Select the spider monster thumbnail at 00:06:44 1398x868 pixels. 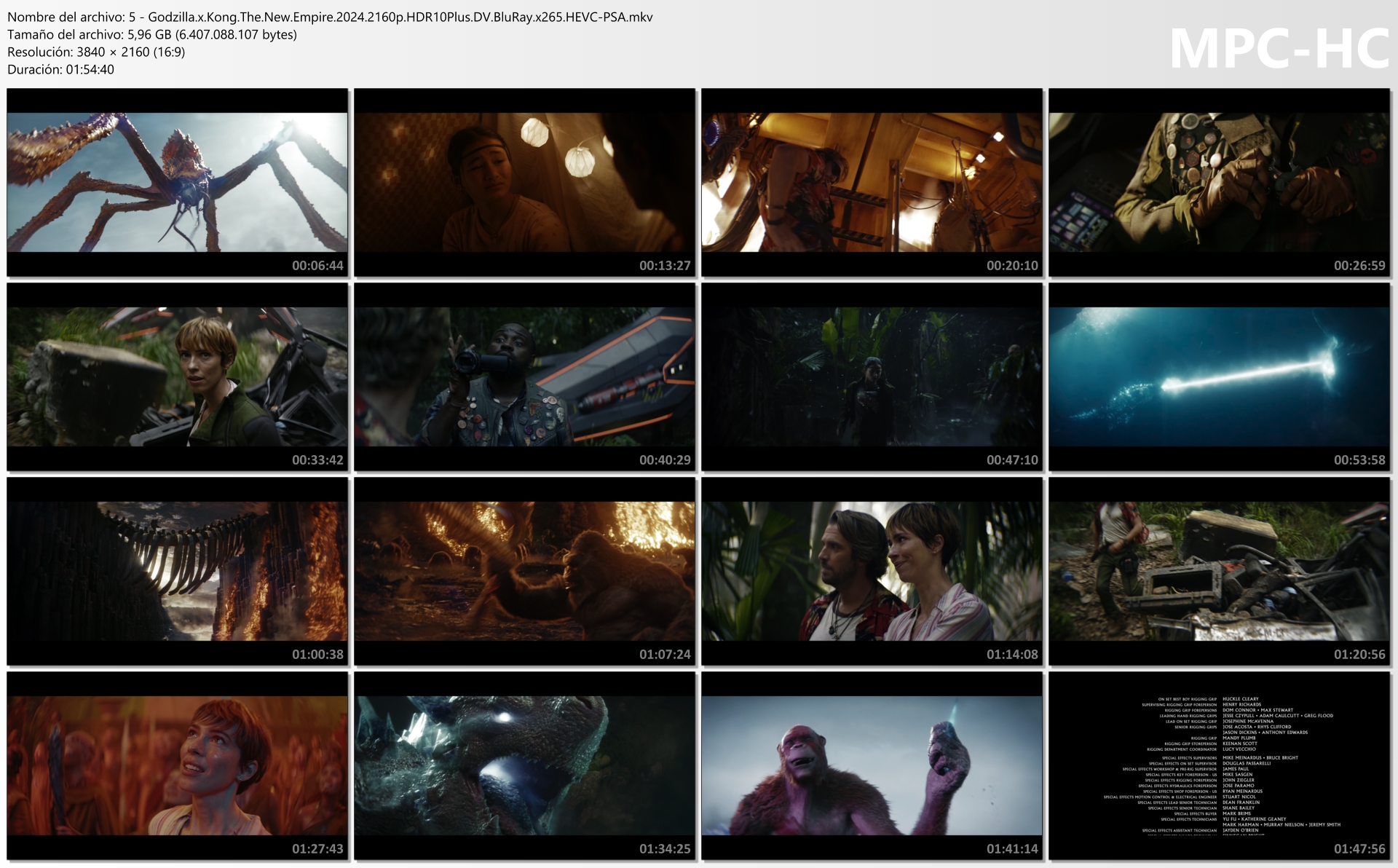point(178,182)
